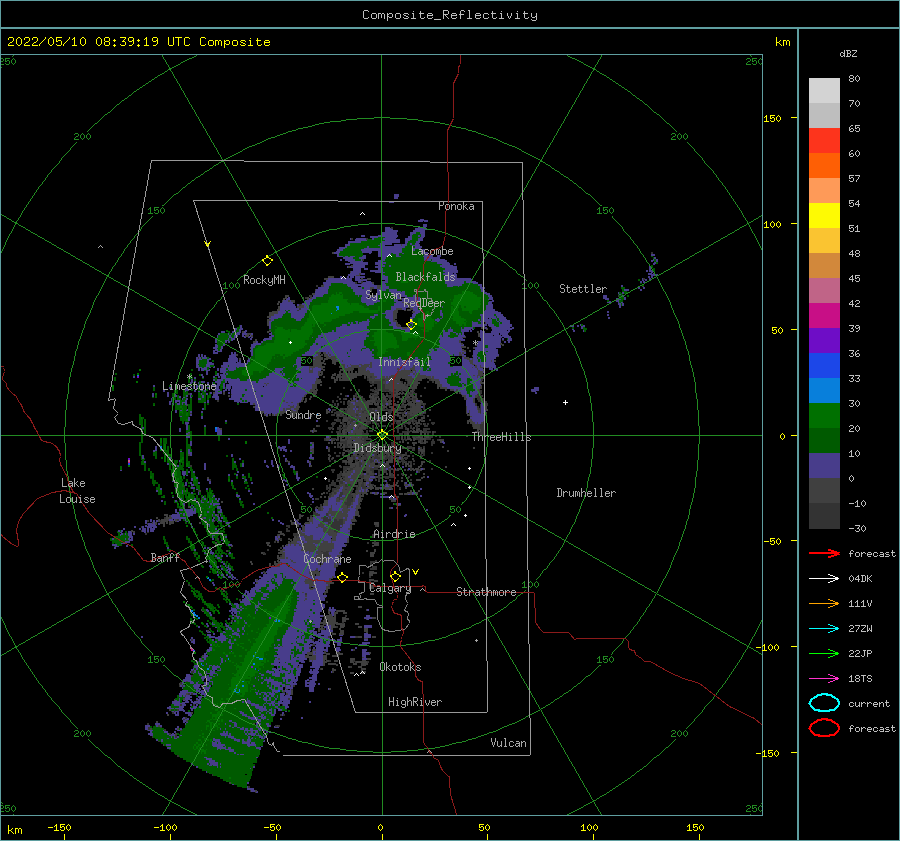Click the yellow diamond marker at RedDeer
900x841 pixels.
tap(411, 325)
